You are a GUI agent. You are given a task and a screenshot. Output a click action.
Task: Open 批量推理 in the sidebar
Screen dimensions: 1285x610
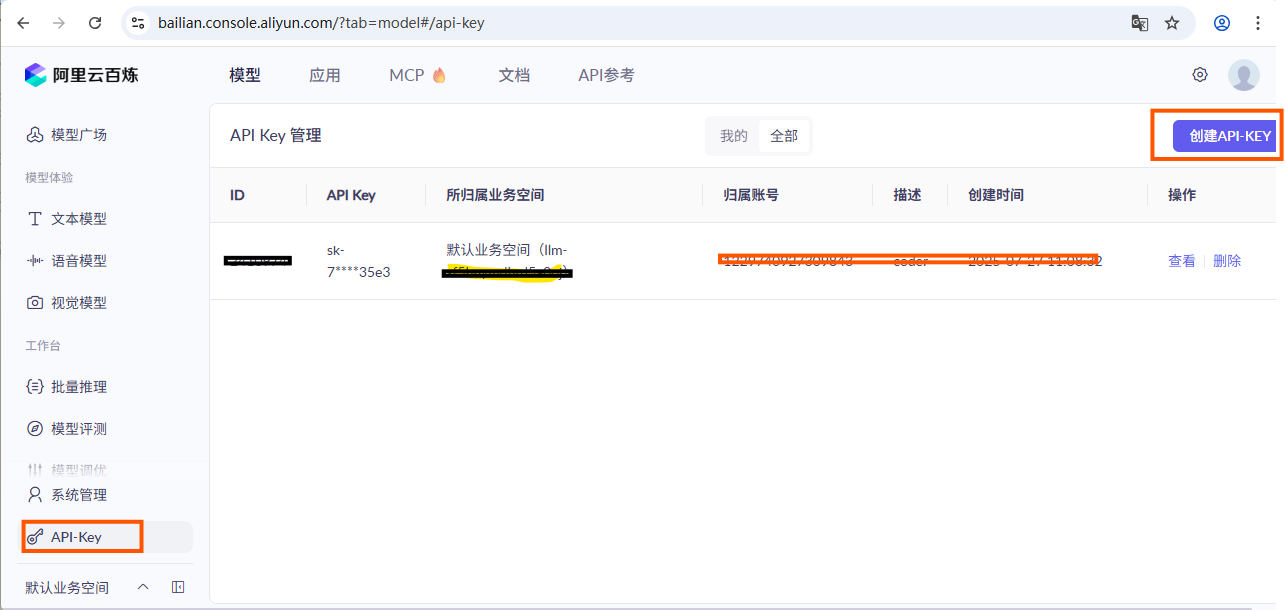(x=78, y=387)
